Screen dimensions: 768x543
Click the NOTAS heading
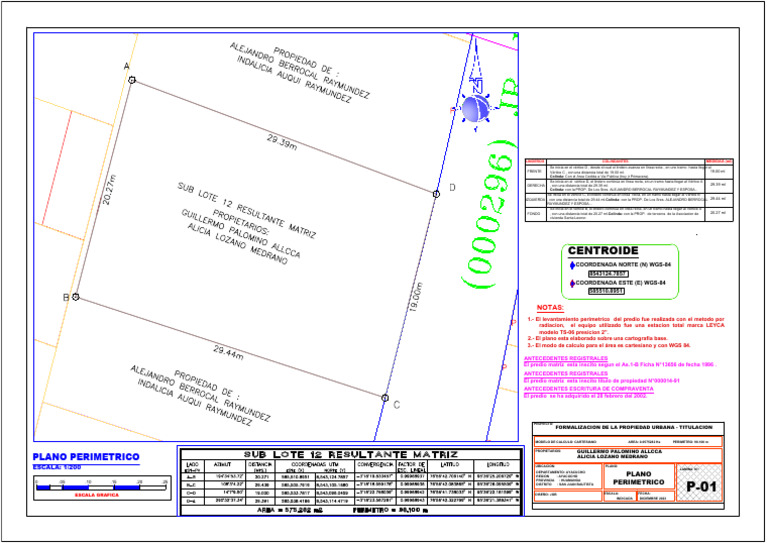coord(550,308)
